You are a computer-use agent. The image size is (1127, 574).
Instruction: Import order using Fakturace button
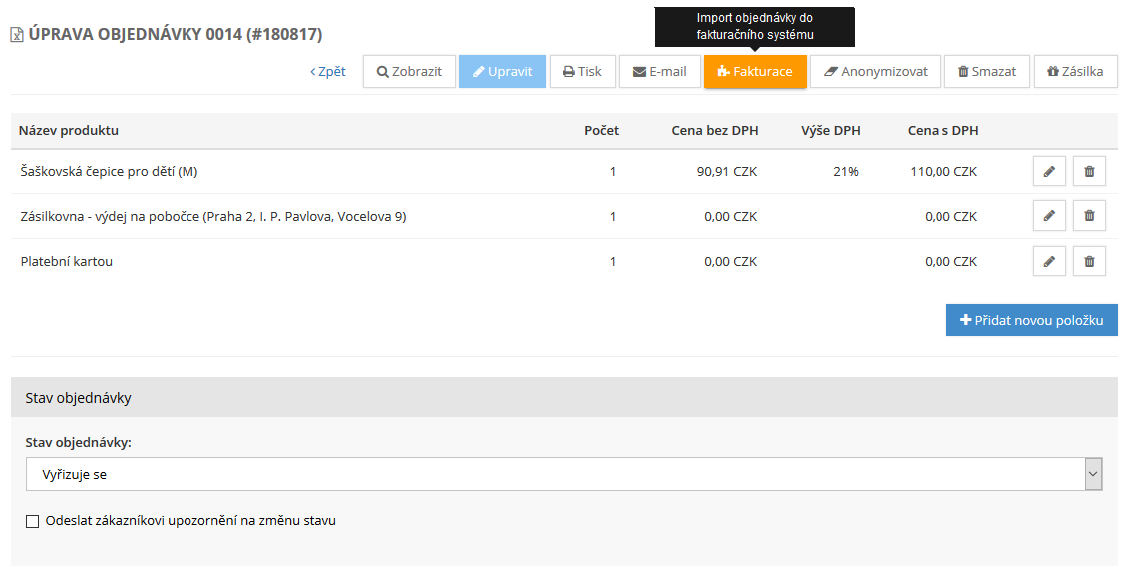point(755,72)
